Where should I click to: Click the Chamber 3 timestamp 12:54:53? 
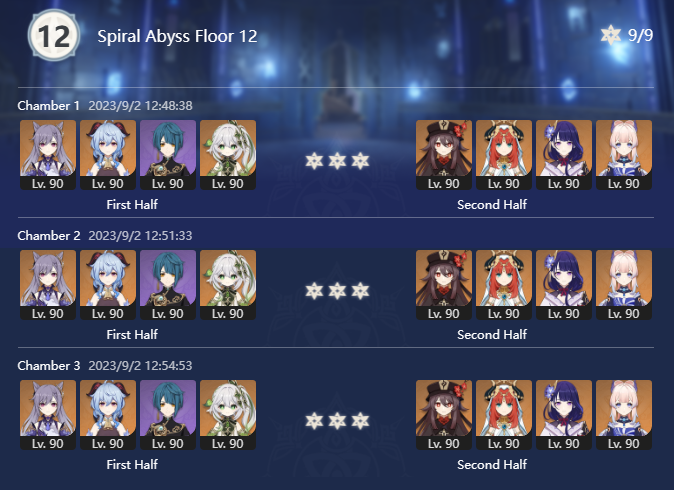[x=140, y=365]
